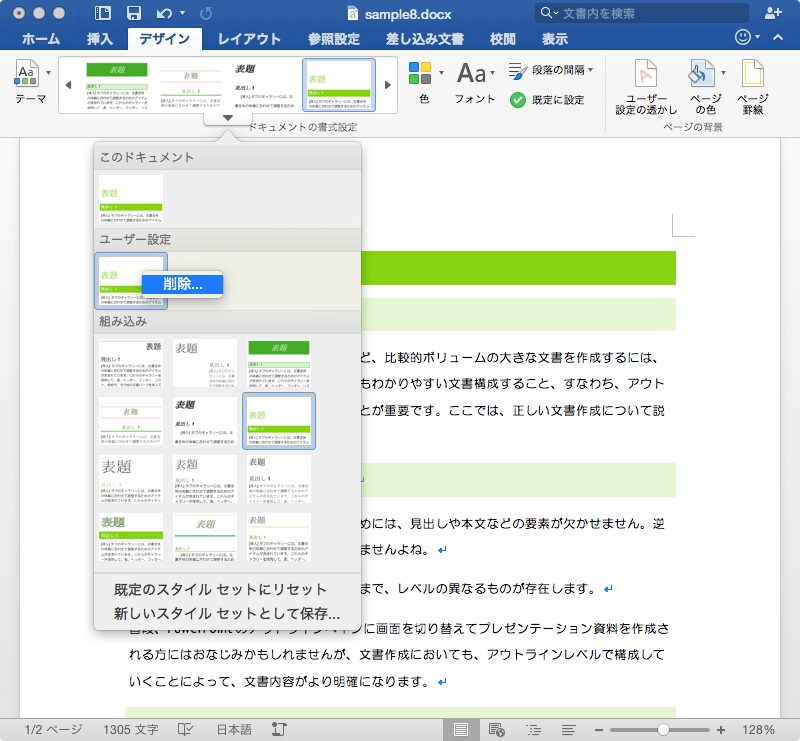This screenshot has width=800, height=741.
Task: Collapse the ribbon with the chevron
Action: pos(778,37)
